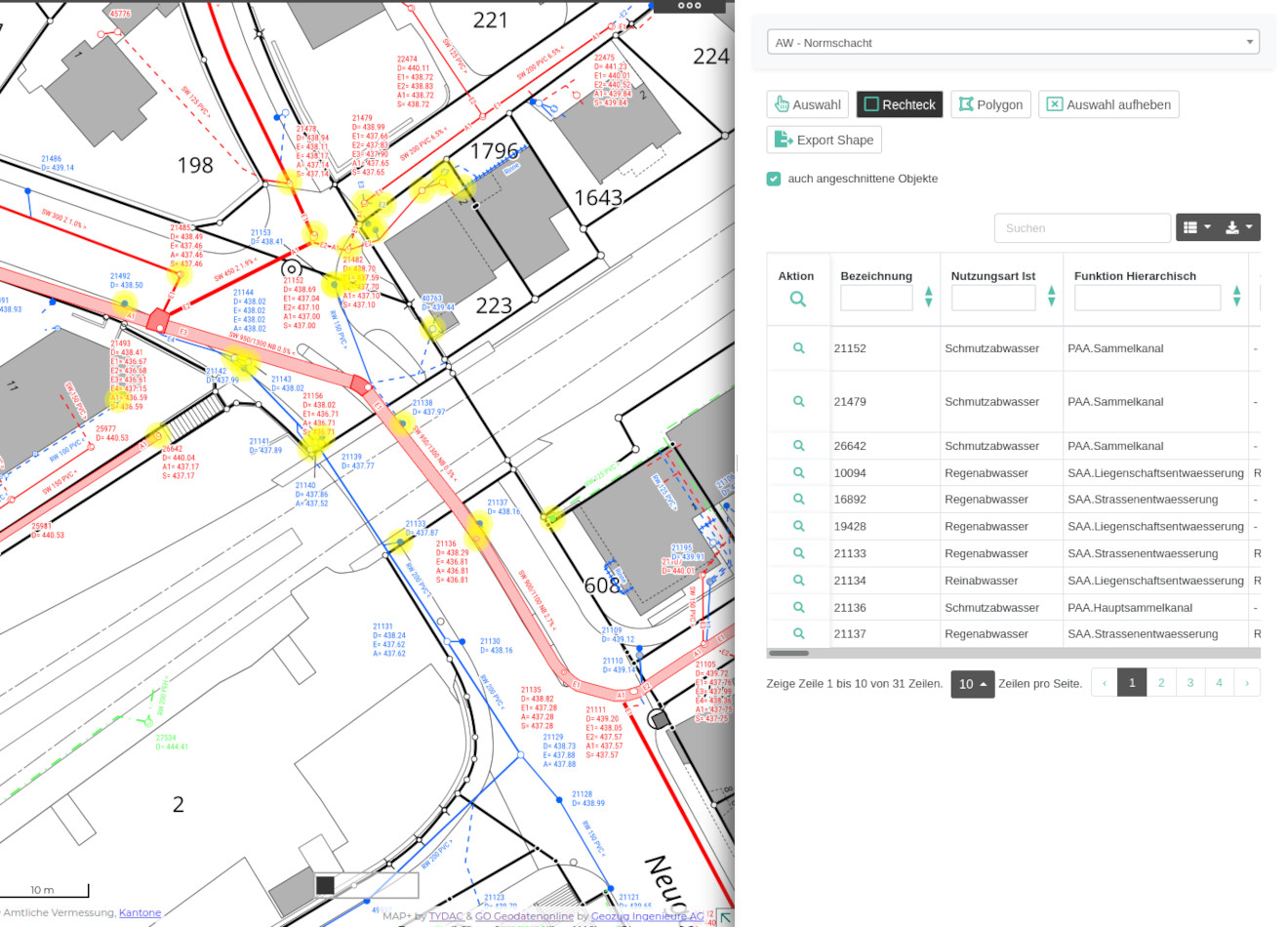Image resolution: width=1288 pixels, height=927 pixels.
Task: Toggle sorting on the Nutzungsart Ist column
Action: pos(1051,297)
